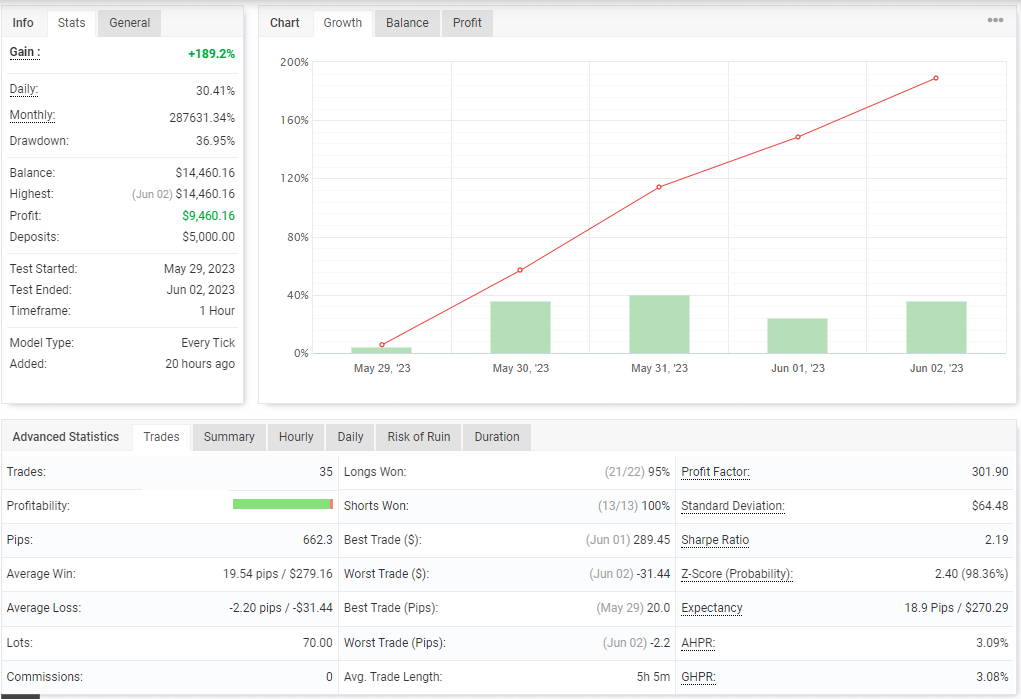Click the Z-Score (Probability) label
The image size is (1021, 699).
pos(737,574)
